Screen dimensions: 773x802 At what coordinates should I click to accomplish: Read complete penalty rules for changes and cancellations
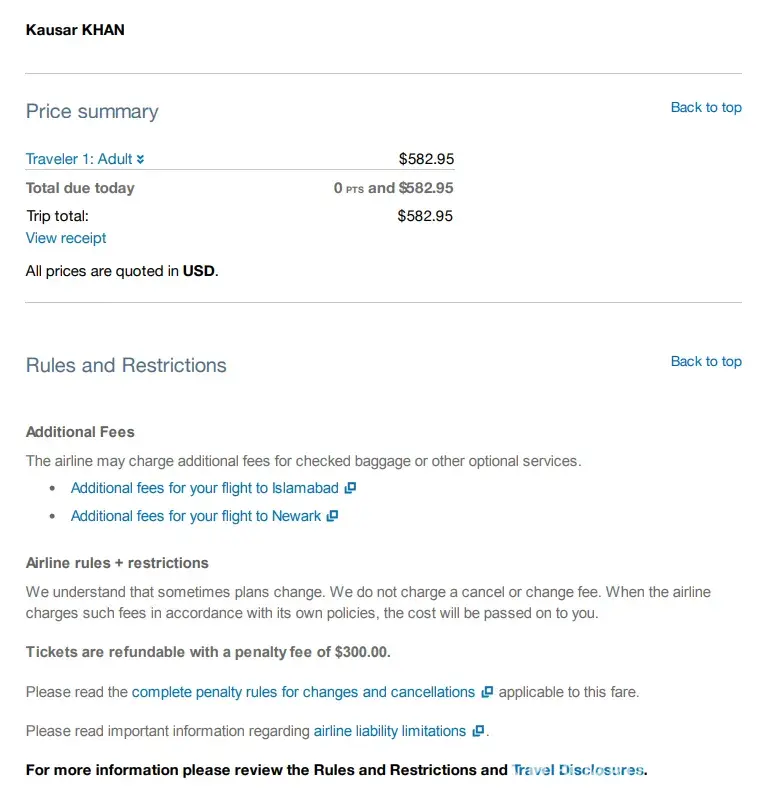[x=303, y=692]
